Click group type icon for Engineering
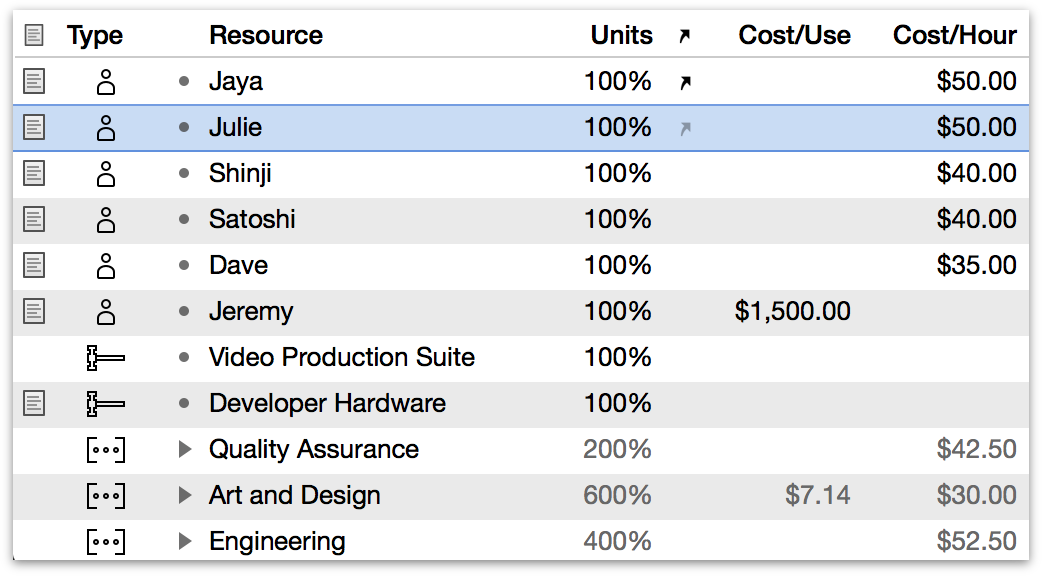 pos(106,541)
